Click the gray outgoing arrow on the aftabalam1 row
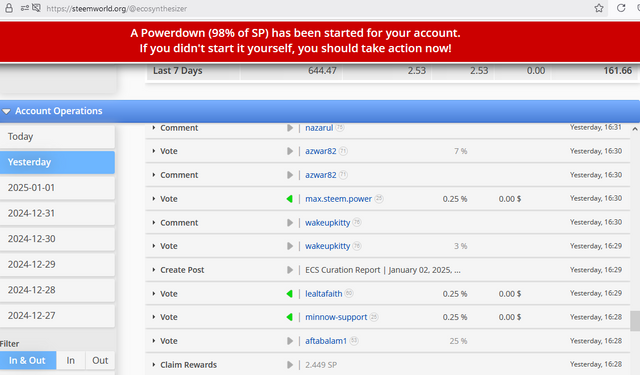 [290, 341]
